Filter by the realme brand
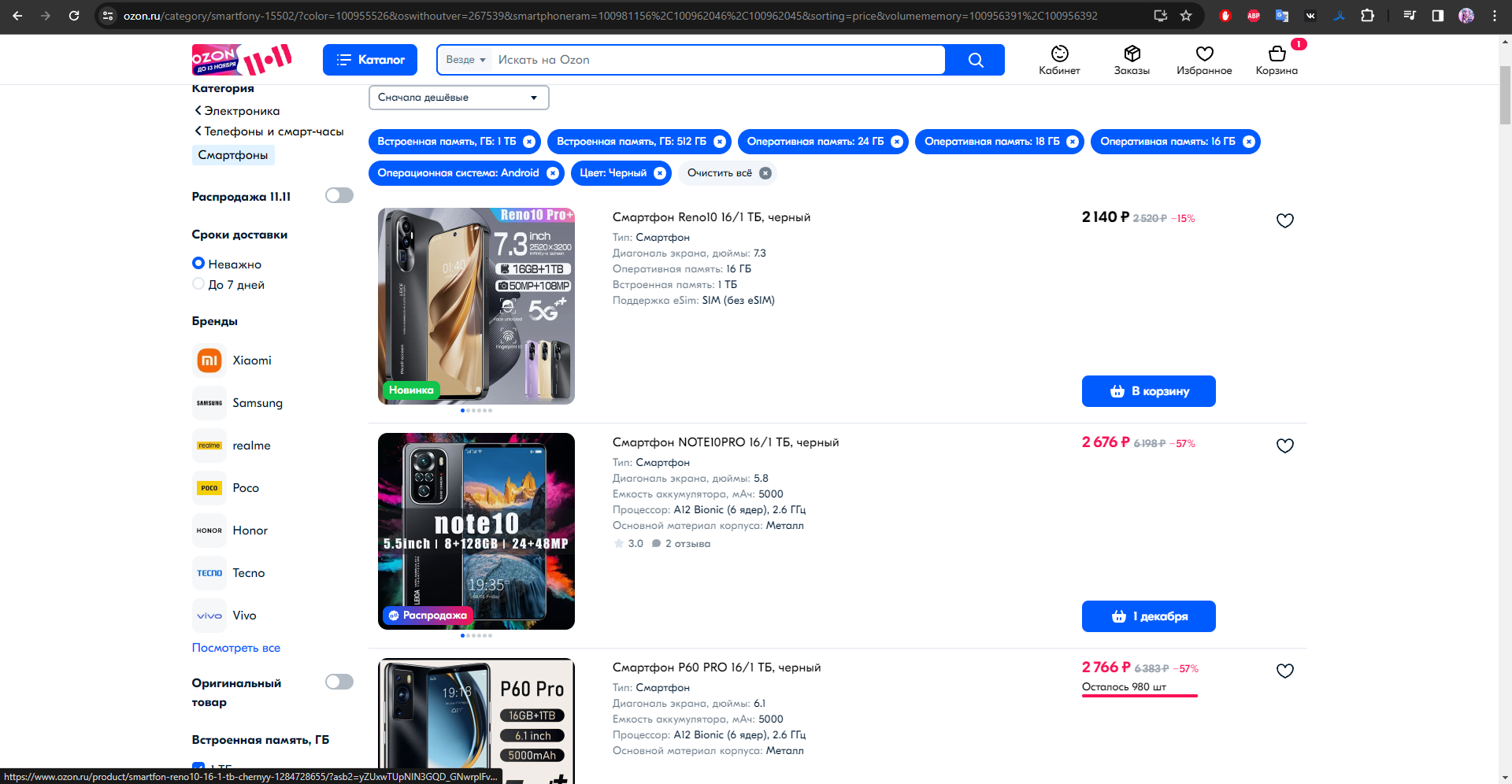 coord(232,446)
